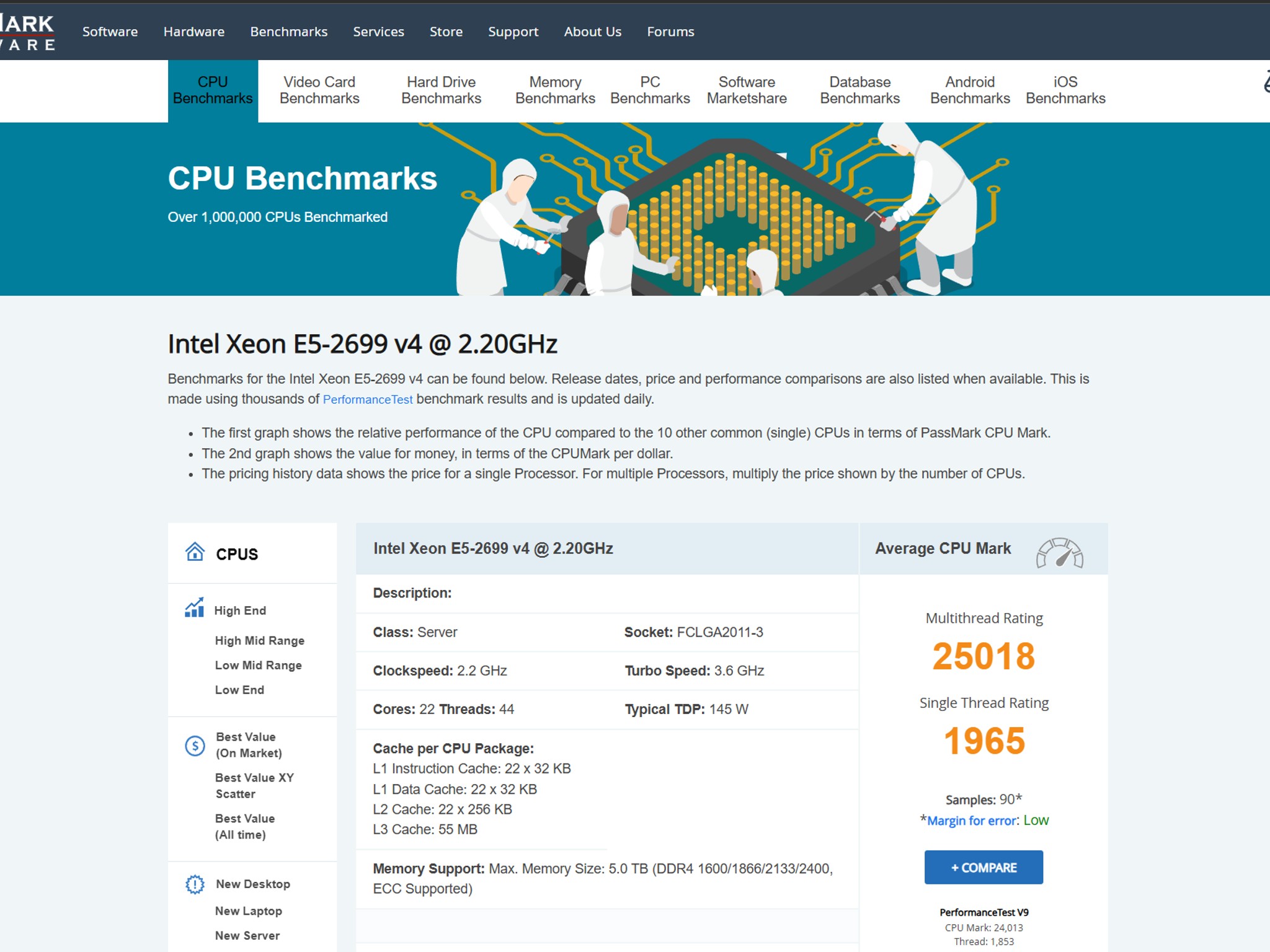Click the Samples: 90* text
1270x952 pixels.
point(984,800)
